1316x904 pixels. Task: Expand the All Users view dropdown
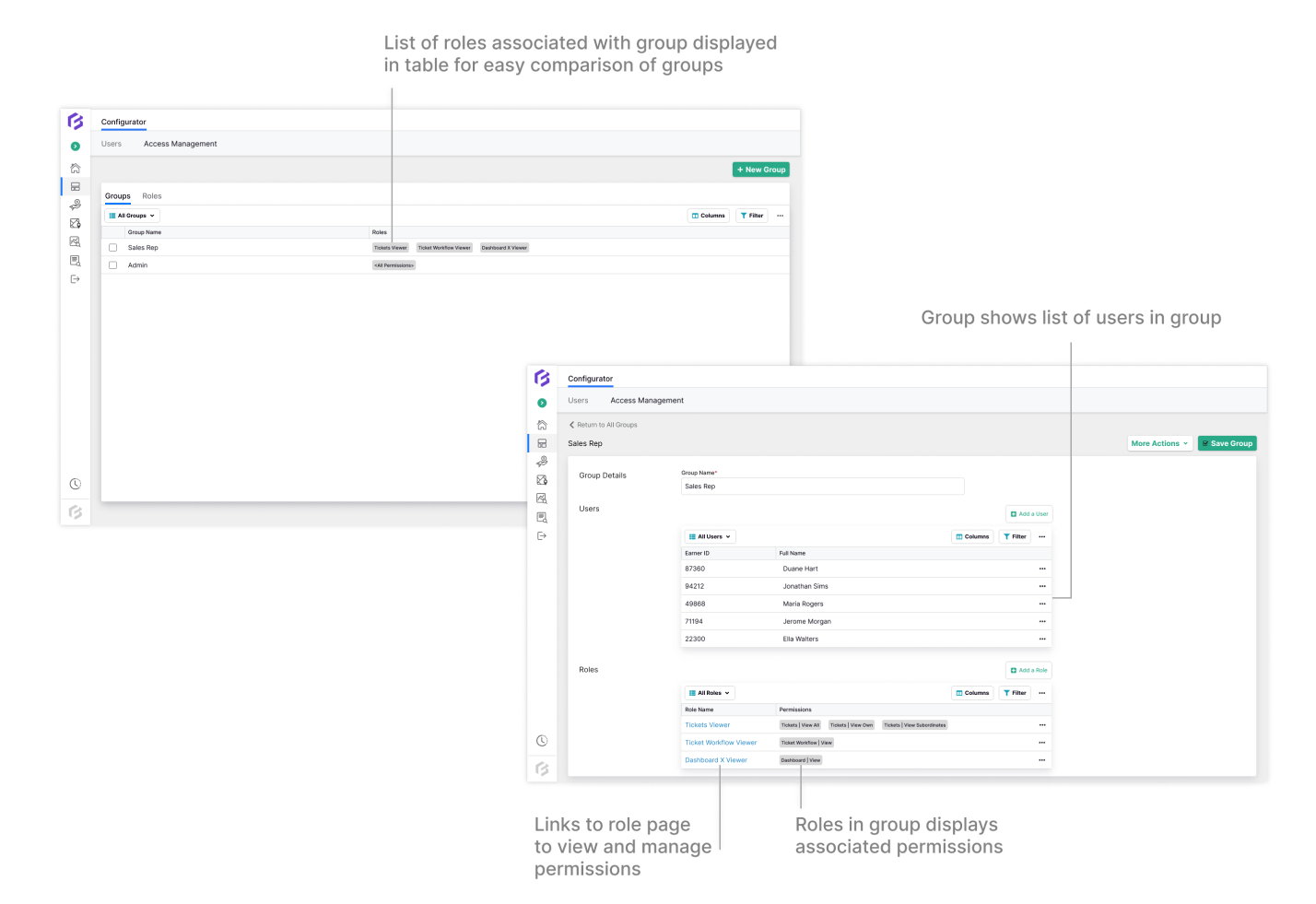click(710, 536)
